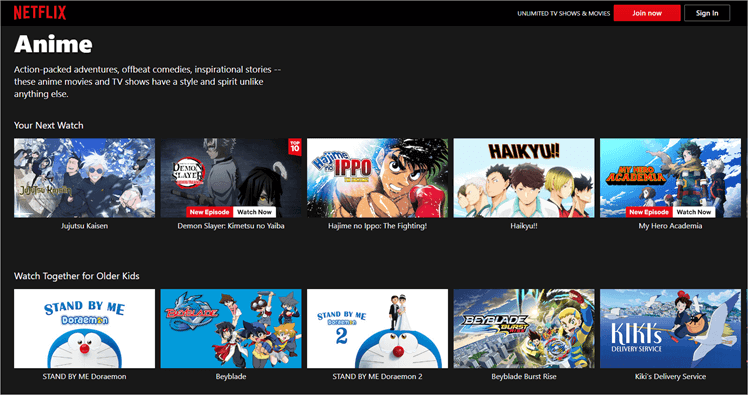Viewport: 748px width, 395px height.
Task: Click the Anime page heading
Action: click(53, 44)
